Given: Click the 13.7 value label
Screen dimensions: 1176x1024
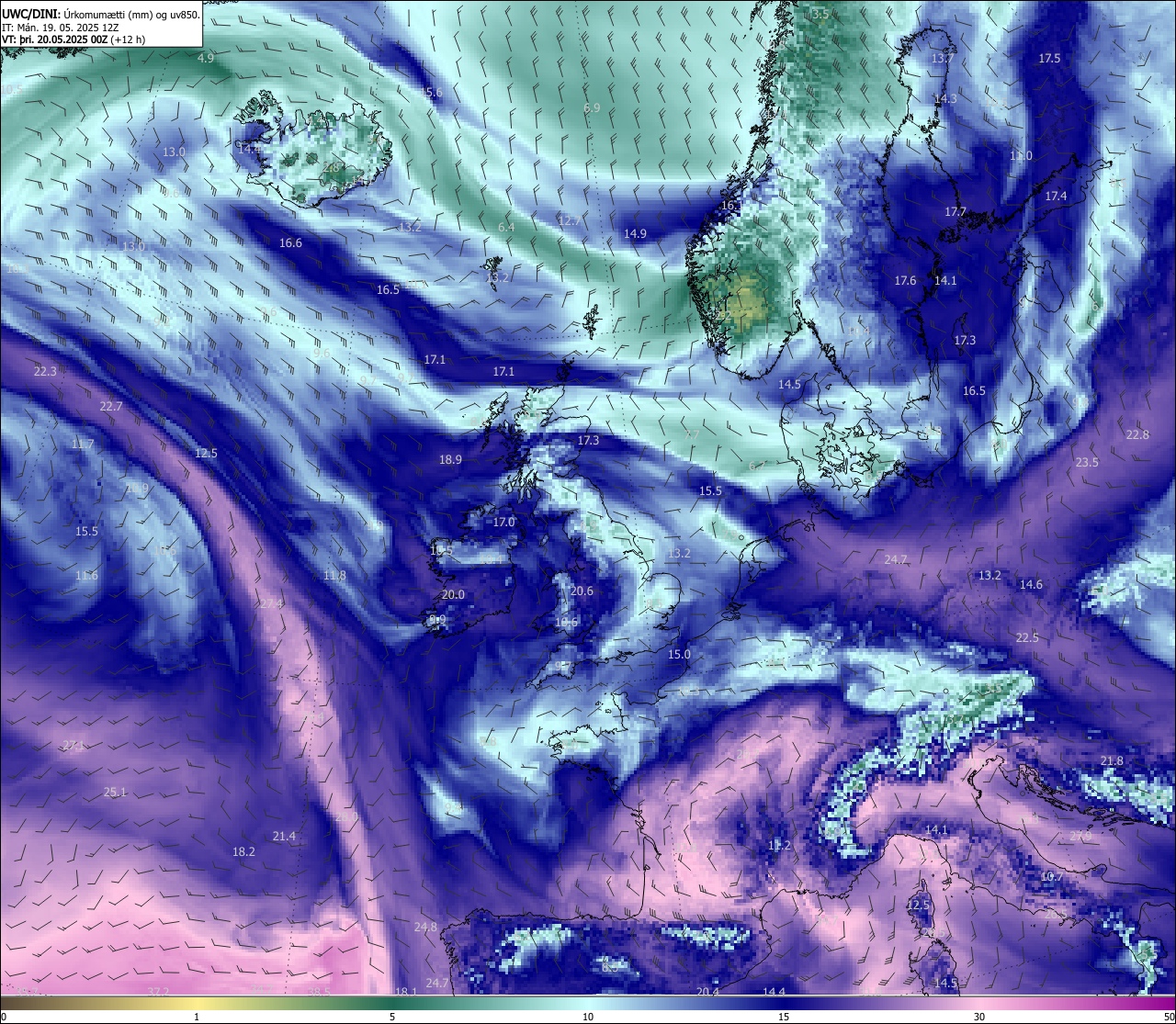Looking at the screenshot, I should [x=944, y=58].
